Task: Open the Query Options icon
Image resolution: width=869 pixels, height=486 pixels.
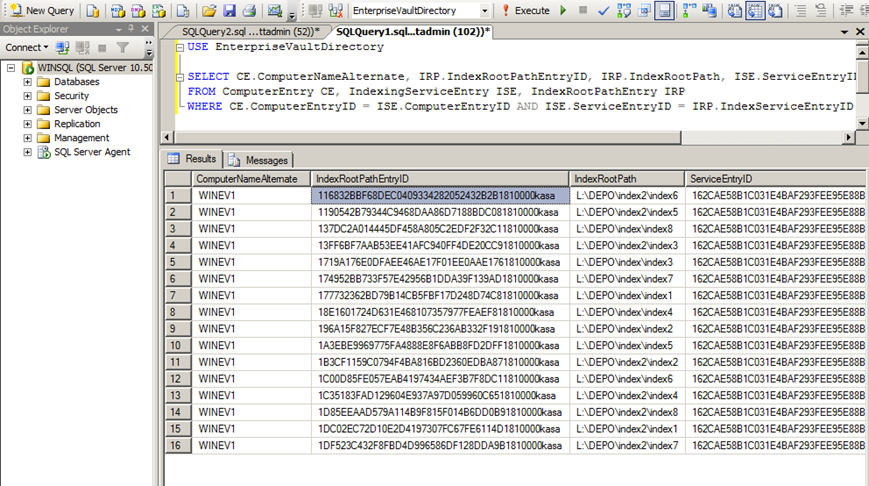Action: (644, 10)
